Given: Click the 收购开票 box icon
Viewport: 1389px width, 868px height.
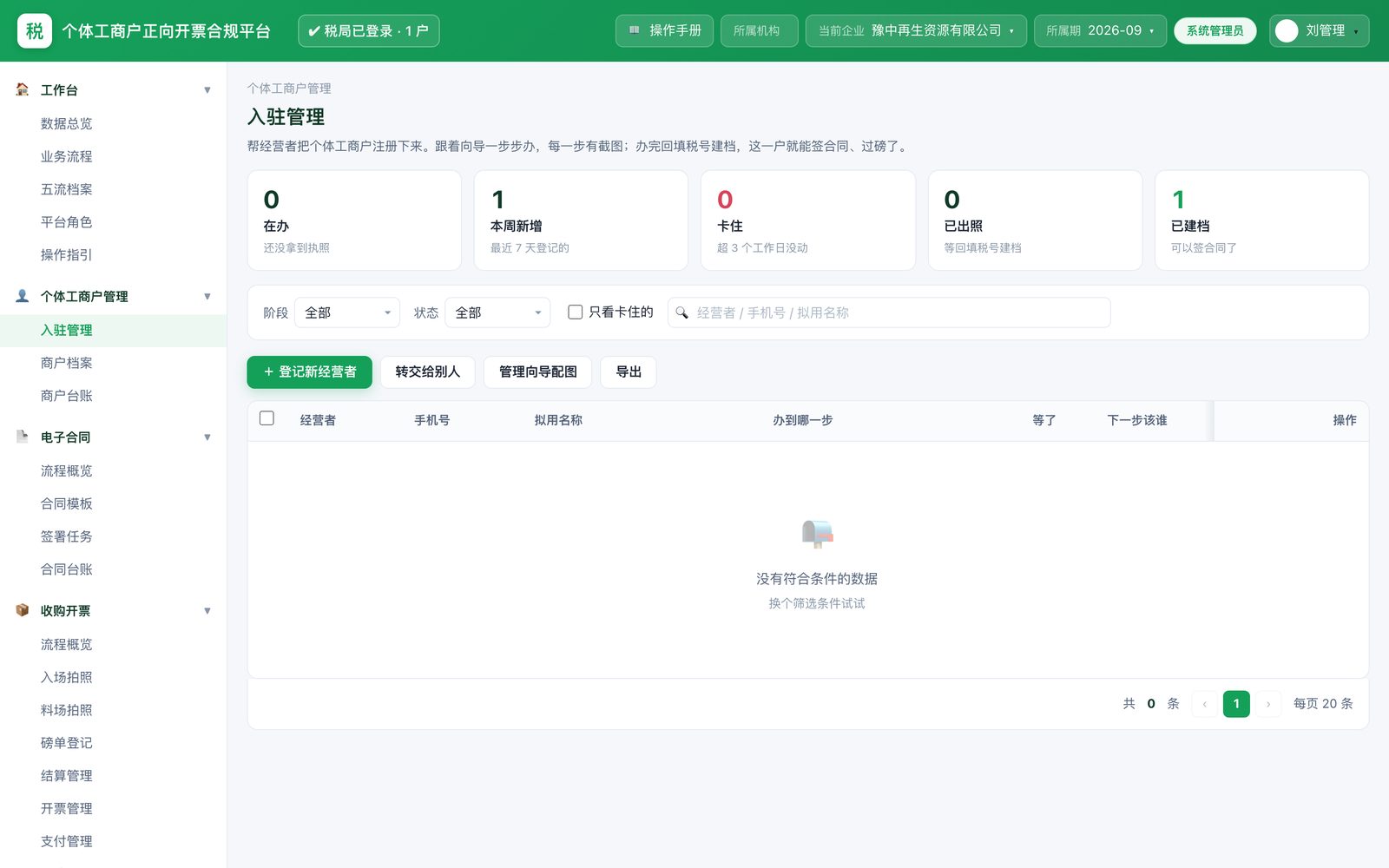Looking at the screenshot, I should (23, 610).
